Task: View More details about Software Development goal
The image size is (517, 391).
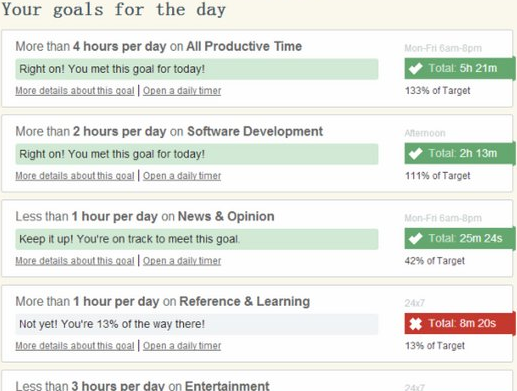Action: (x=75, y=176)
